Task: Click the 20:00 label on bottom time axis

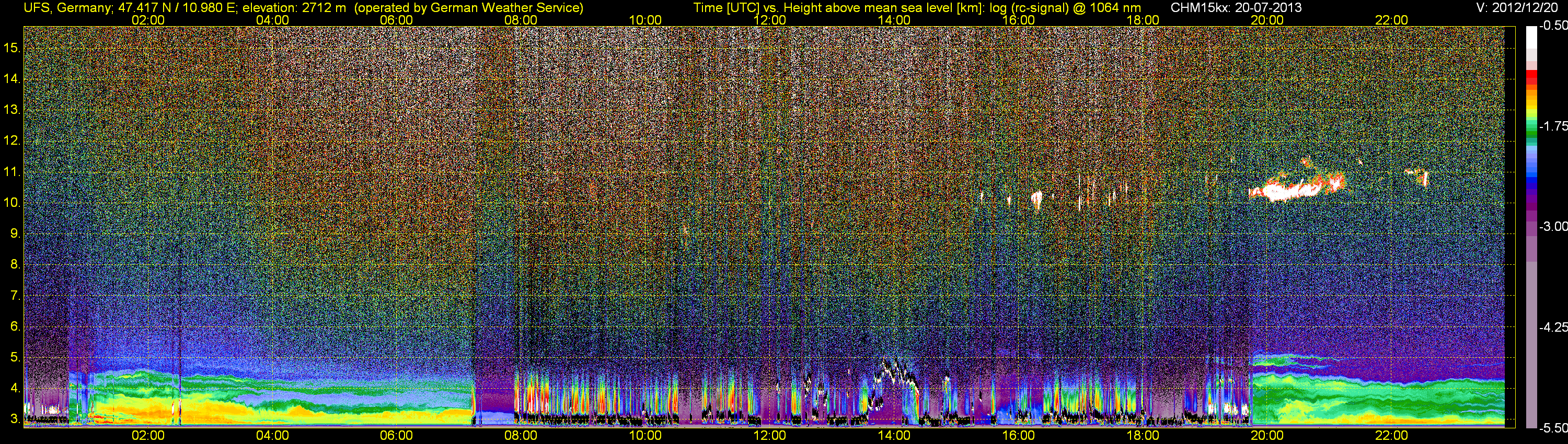Action: 1267,436
